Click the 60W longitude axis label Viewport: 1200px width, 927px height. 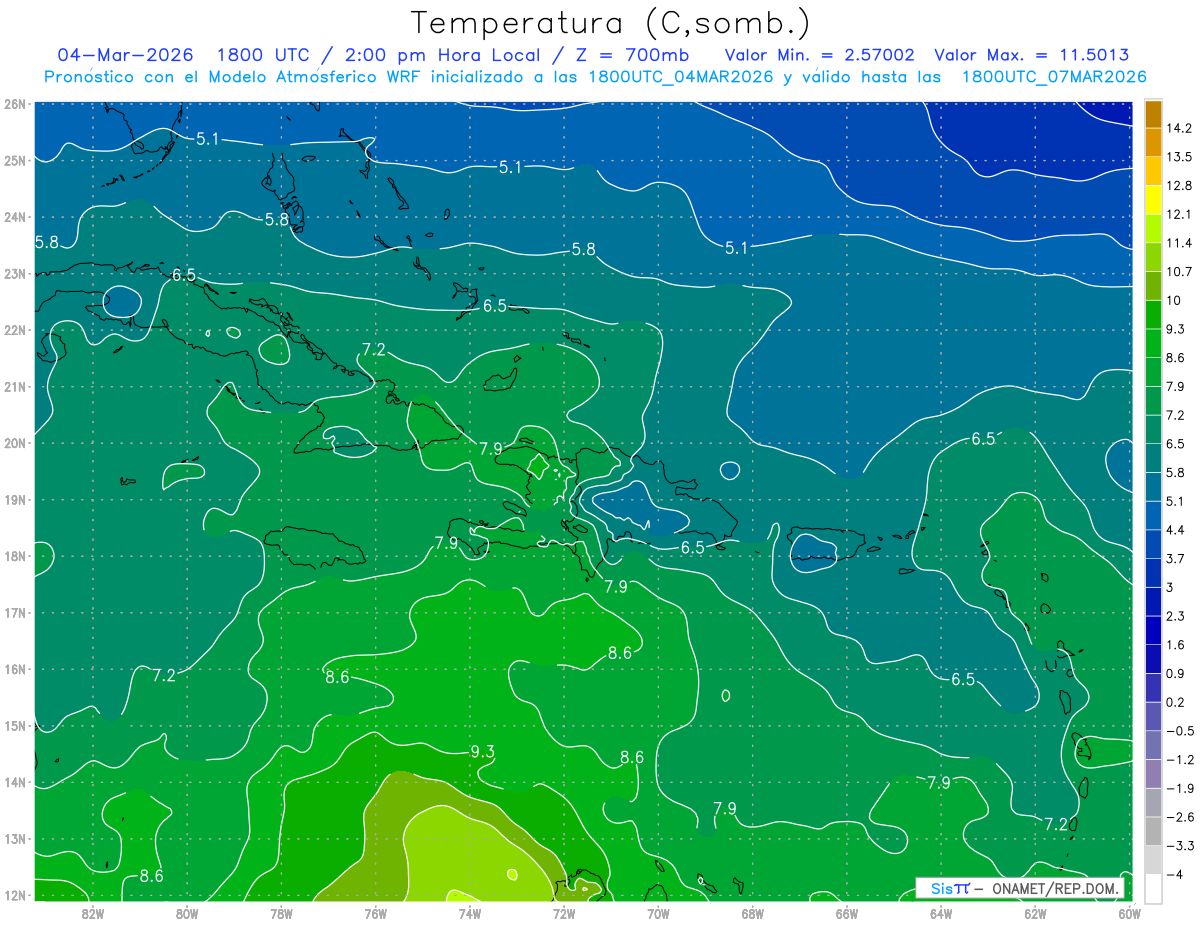point(1128,912)
